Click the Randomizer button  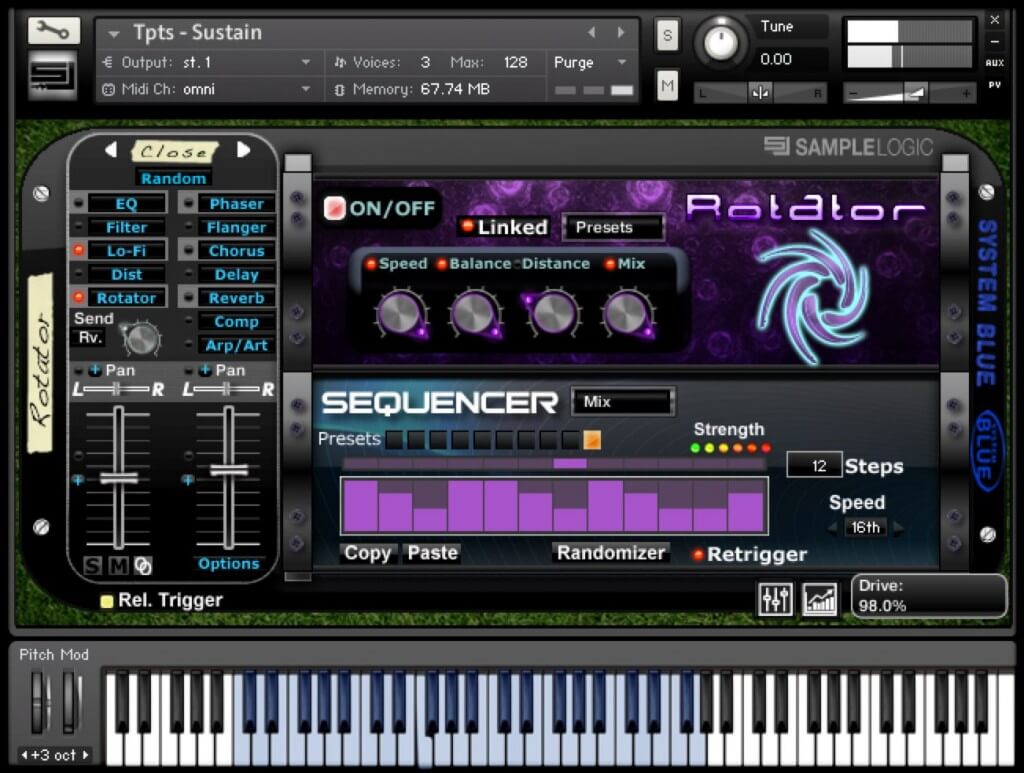click(x=611, y=553)
